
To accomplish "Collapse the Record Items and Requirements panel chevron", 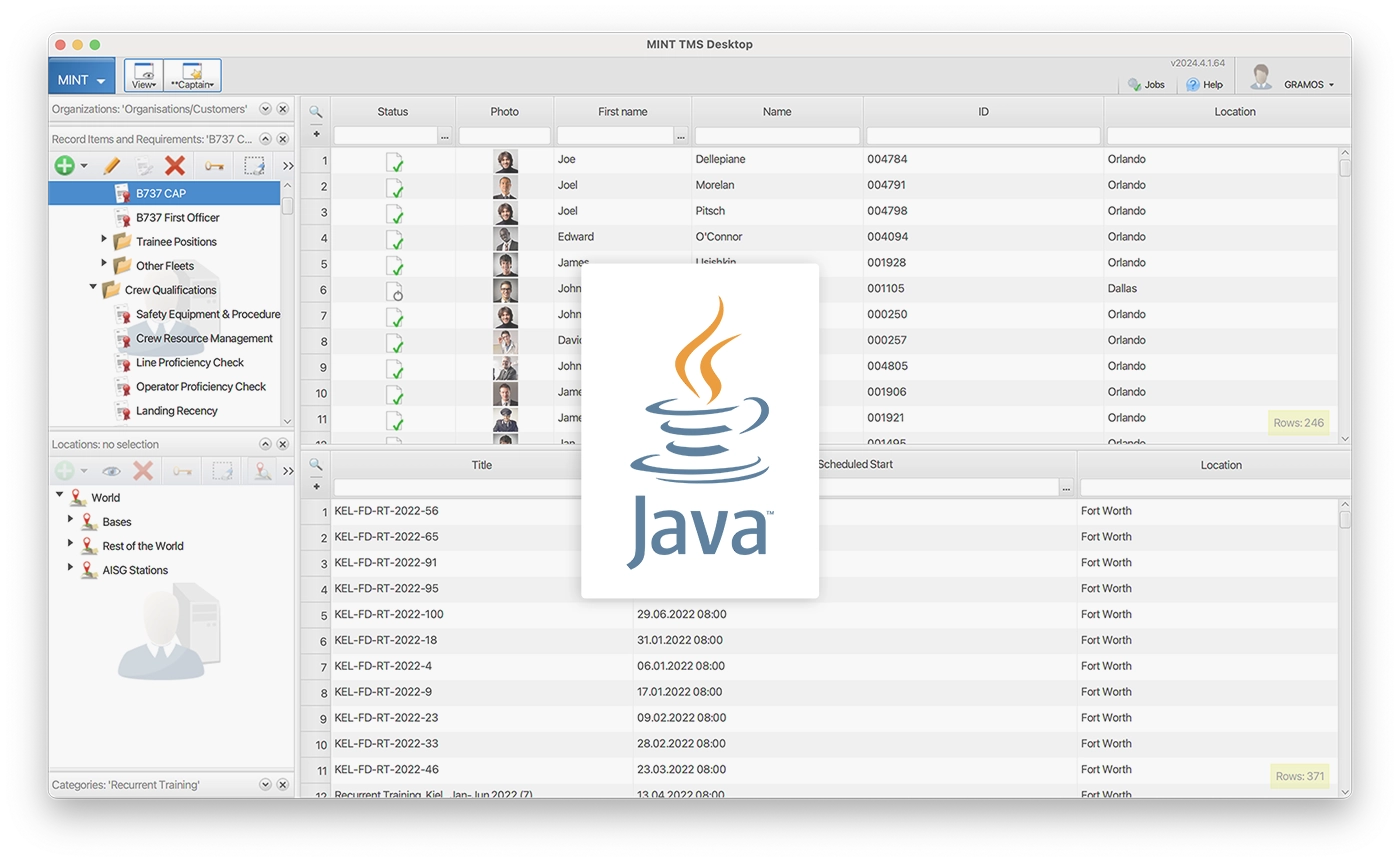I will pyautogui.click(x=265, y=139).
